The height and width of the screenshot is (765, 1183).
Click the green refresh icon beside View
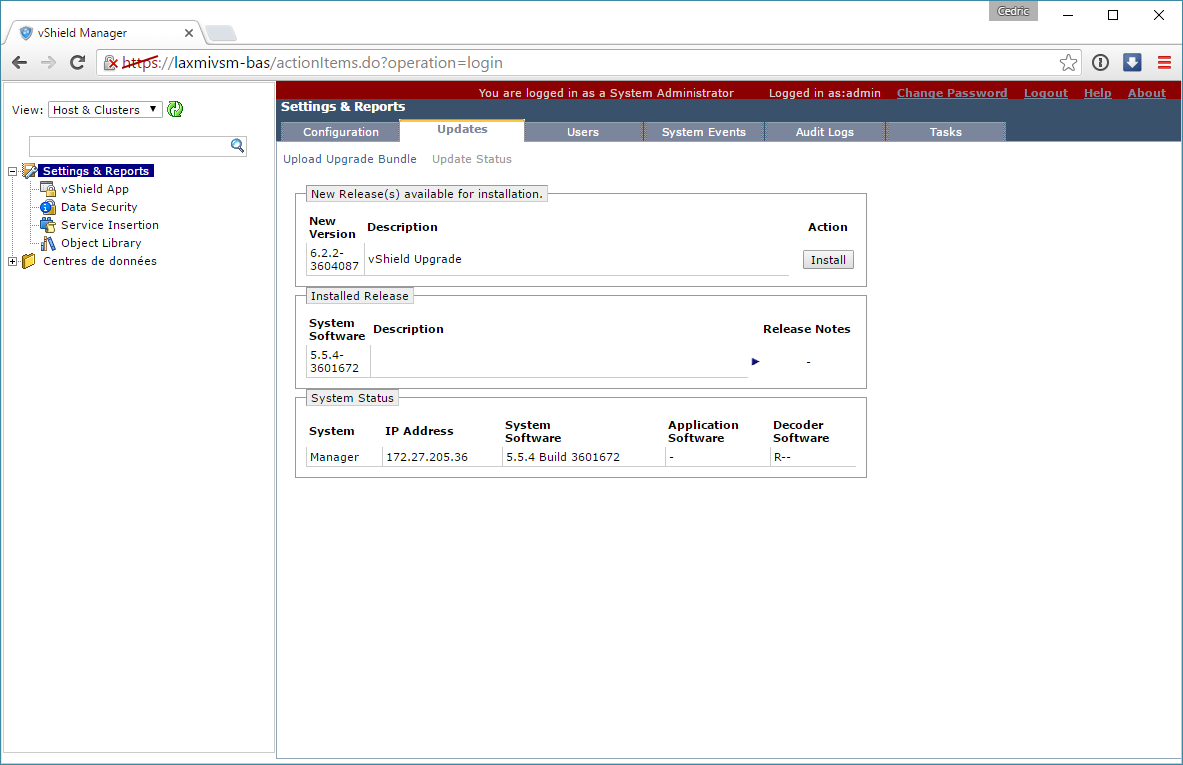pyautogui.click(x=175, y=109)
